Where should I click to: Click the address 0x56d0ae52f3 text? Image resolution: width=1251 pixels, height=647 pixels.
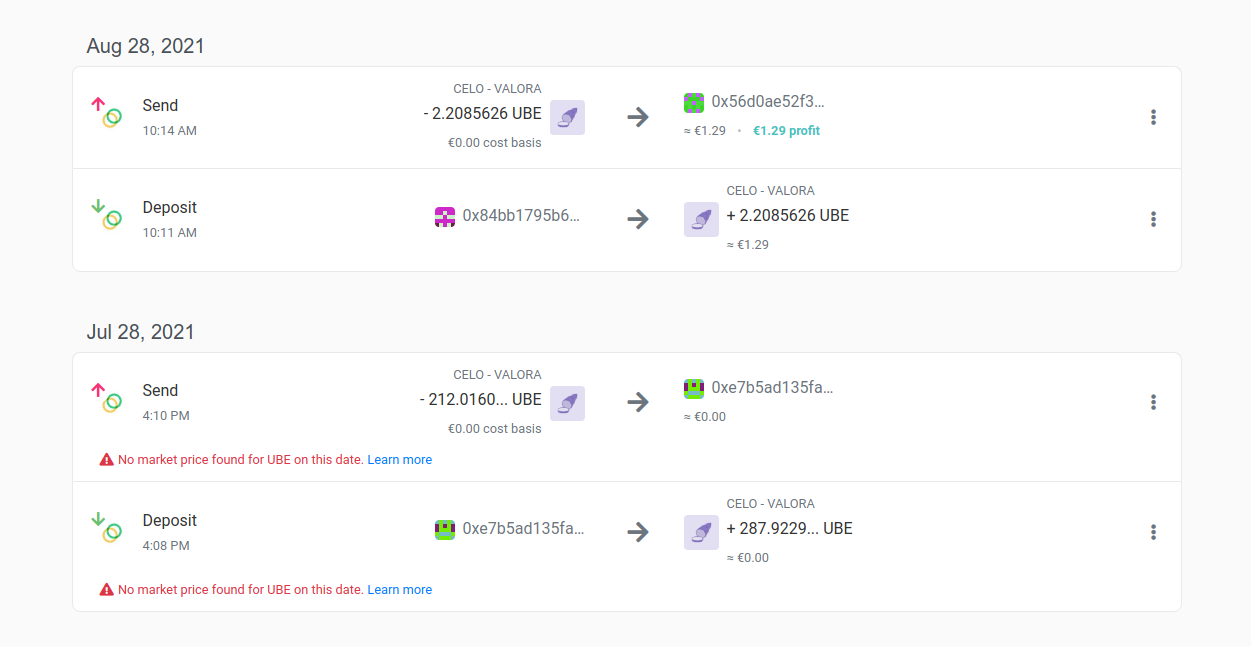[768, 102]
